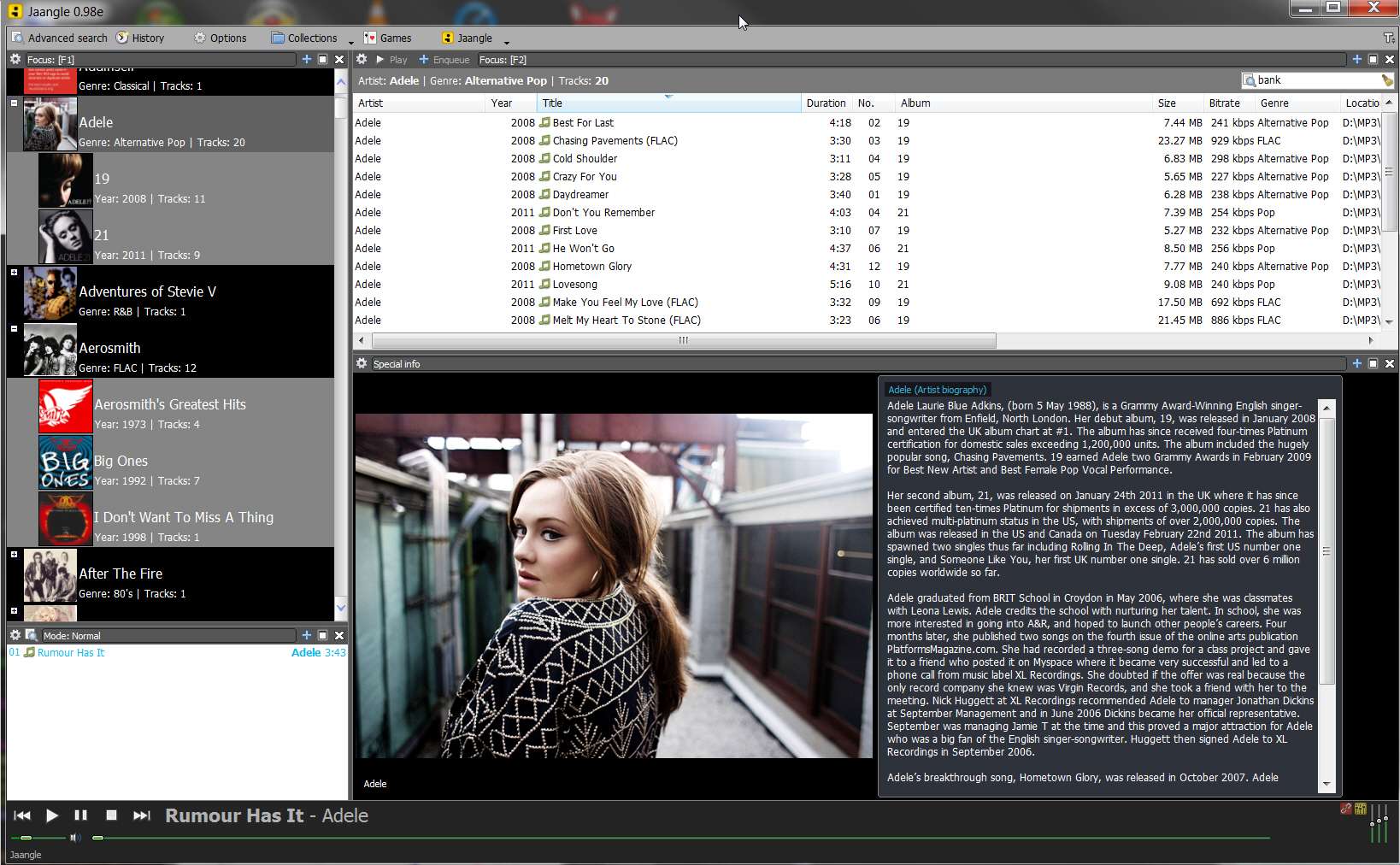Sort the track list by Duration column

(826, 103)
